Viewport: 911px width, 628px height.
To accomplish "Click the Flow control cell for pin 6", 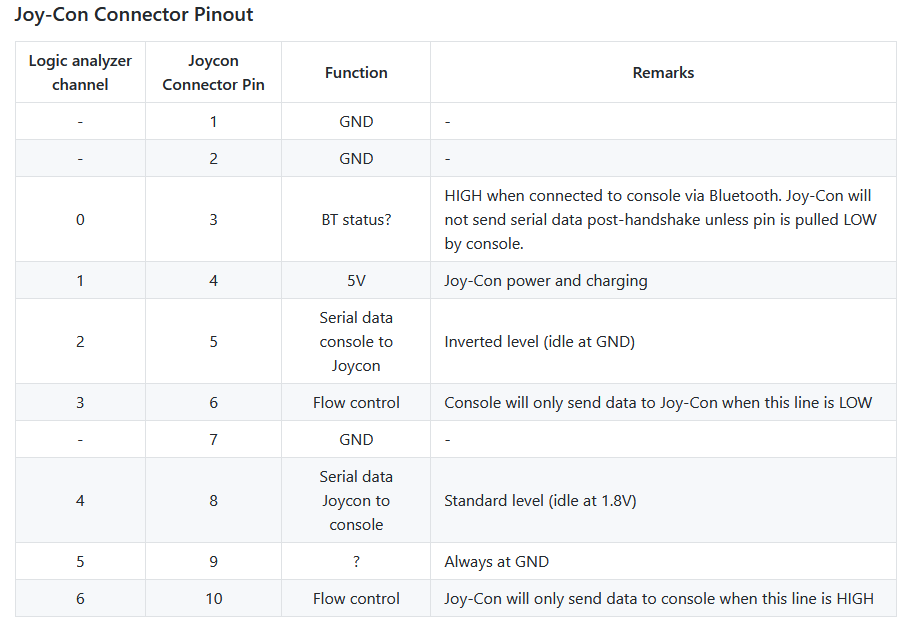I will tap(356, 403).
